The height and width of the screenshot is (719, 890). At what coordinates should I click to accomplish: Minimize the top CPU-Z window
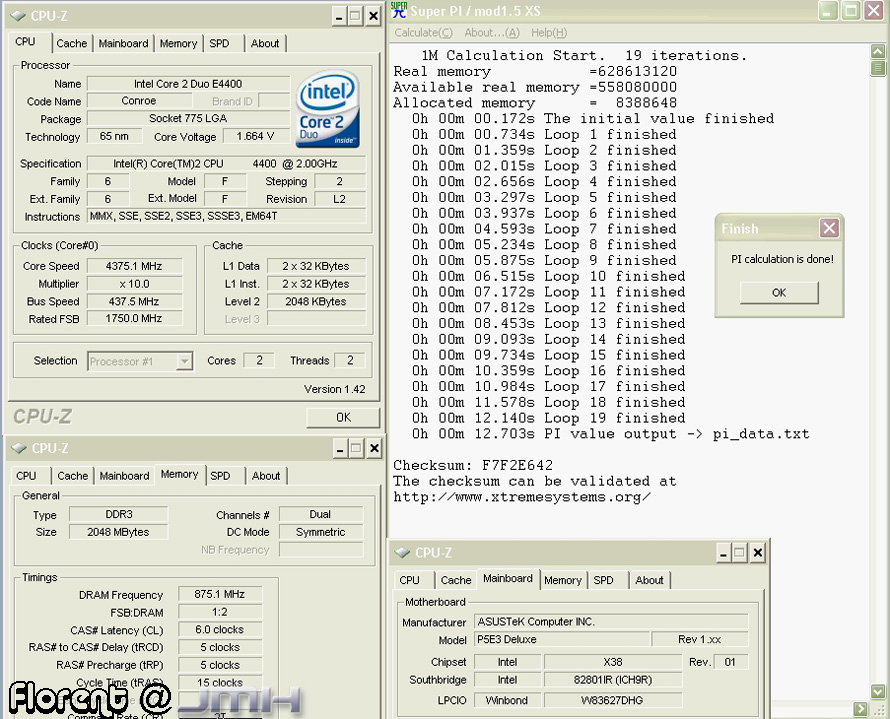[x=339, y=16]
